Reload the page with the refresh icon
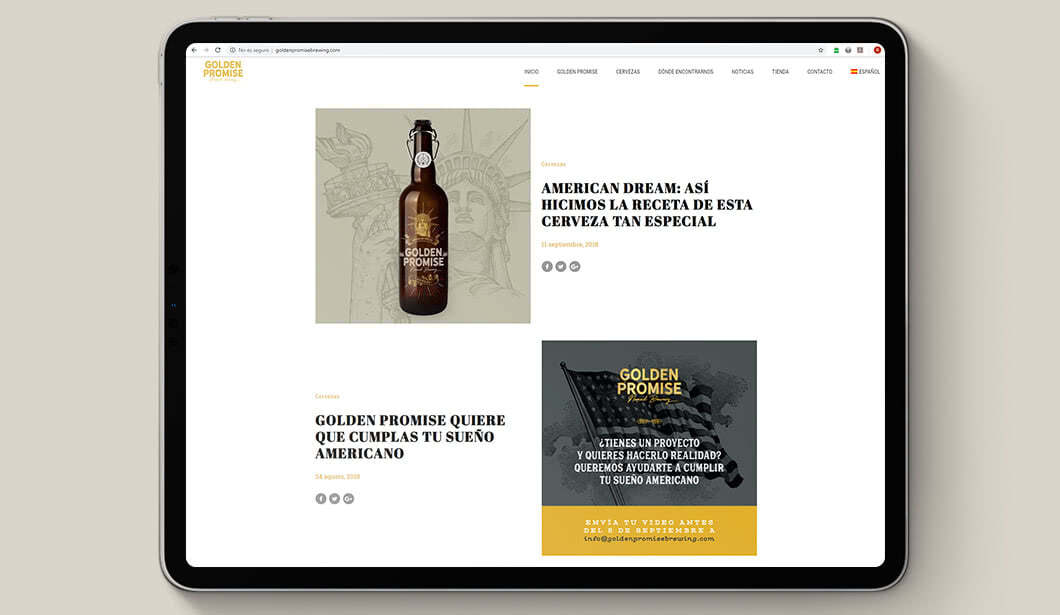 click(x=218, y=50)
